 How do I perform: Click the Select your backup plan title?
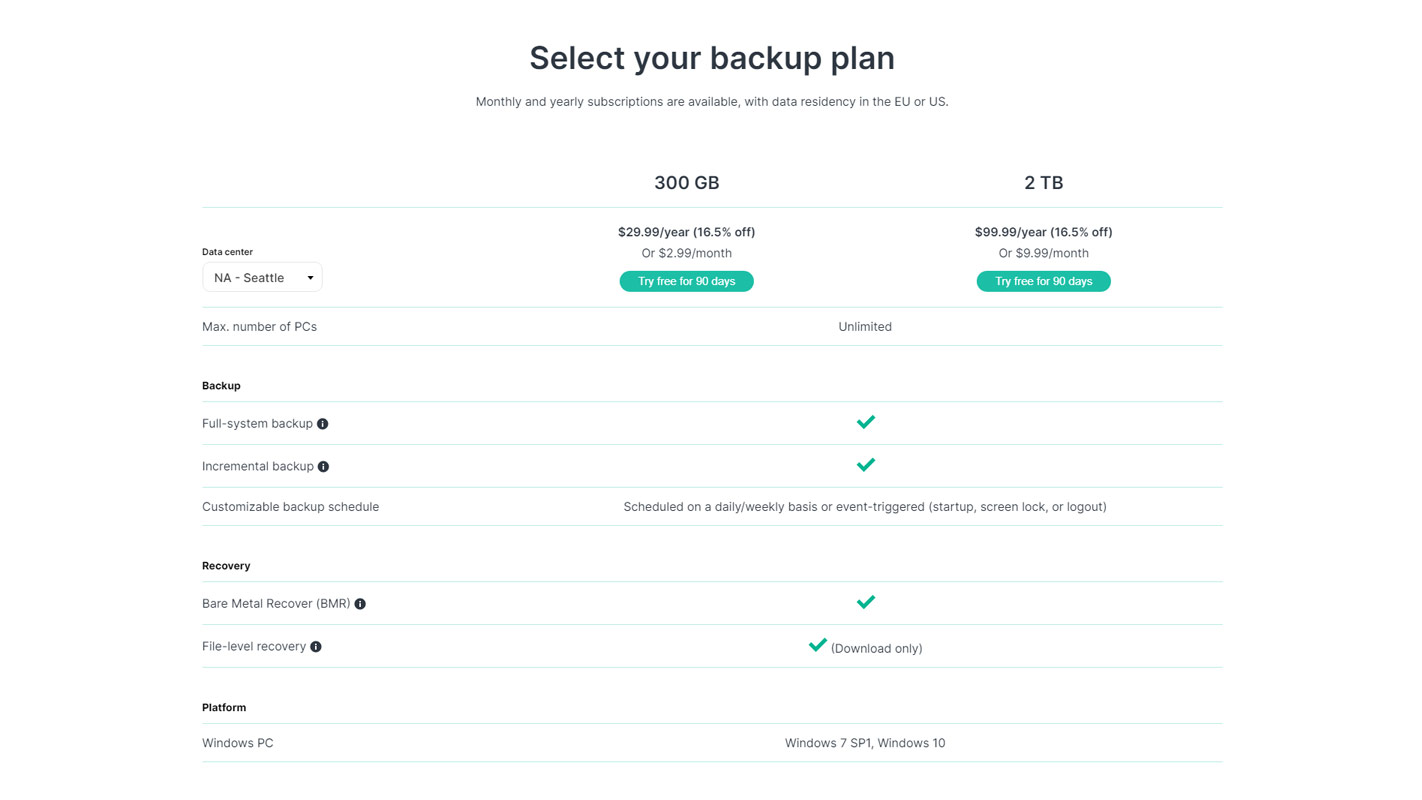pos(711,58)
